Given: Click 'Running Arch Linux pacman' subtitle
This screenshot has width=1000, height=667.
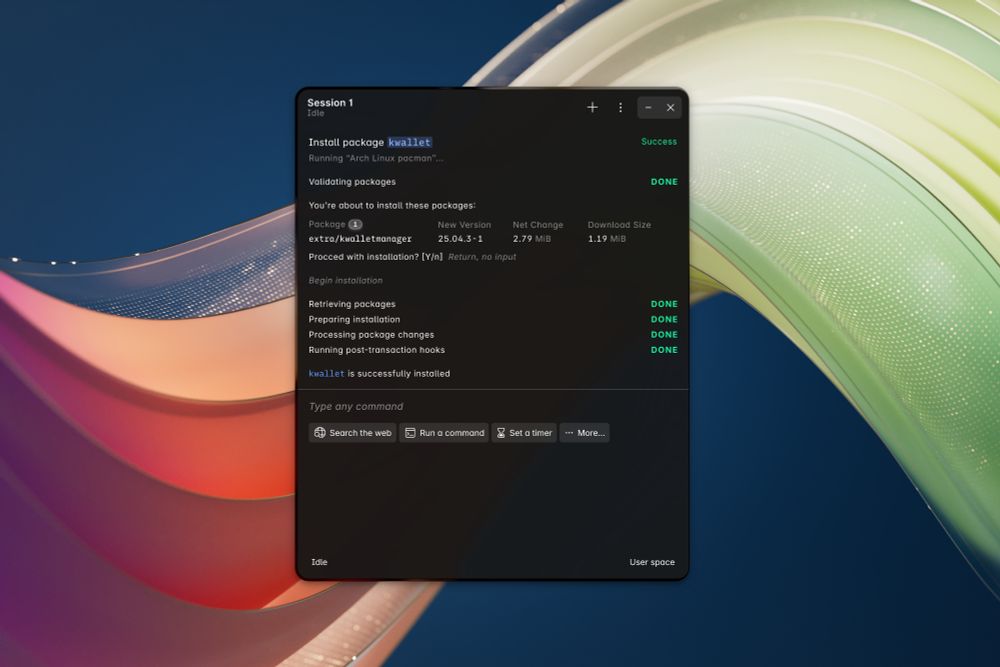Looking at the screenshot, I should point(376,158).
